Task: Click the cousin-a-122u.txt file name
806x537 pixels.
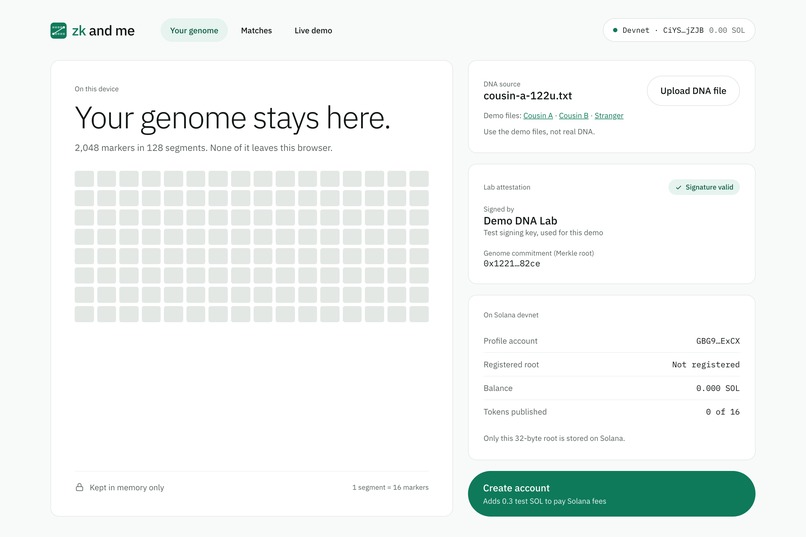Action: [527, 96]
